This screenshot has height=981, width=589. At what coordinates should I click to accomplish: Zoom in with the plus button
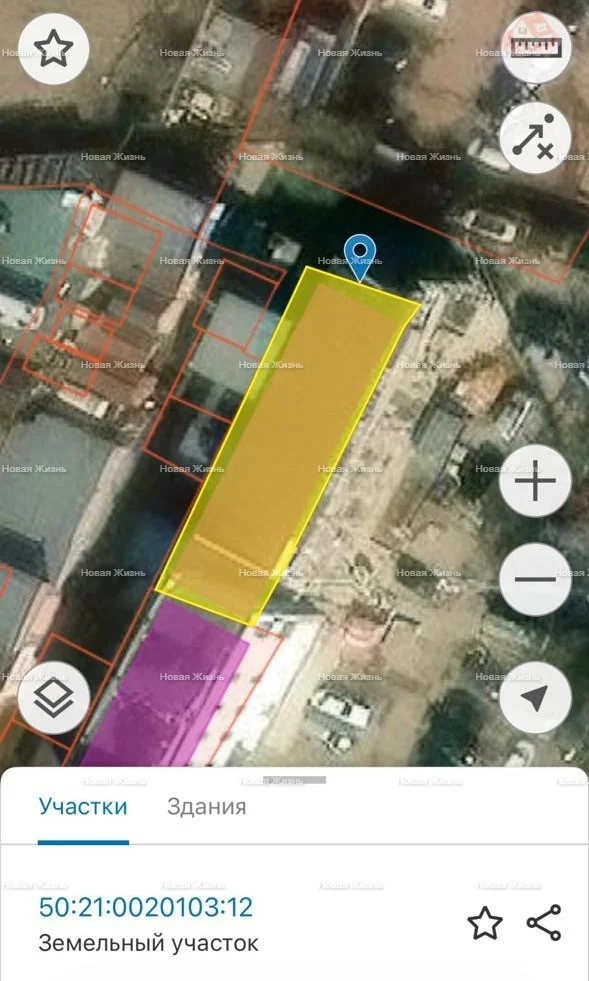tap(535, 480)
